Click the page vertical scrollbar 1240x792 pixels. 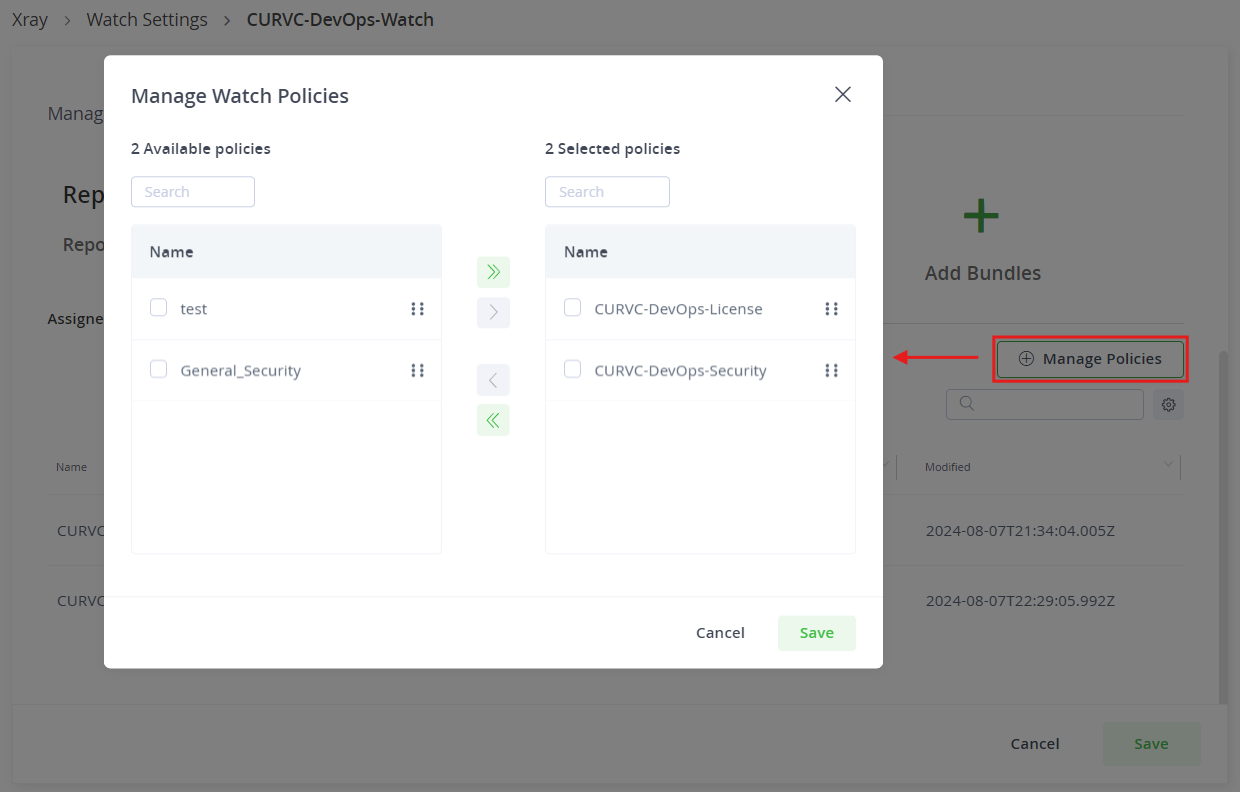pyautogui.click(x=1222, y=528)
